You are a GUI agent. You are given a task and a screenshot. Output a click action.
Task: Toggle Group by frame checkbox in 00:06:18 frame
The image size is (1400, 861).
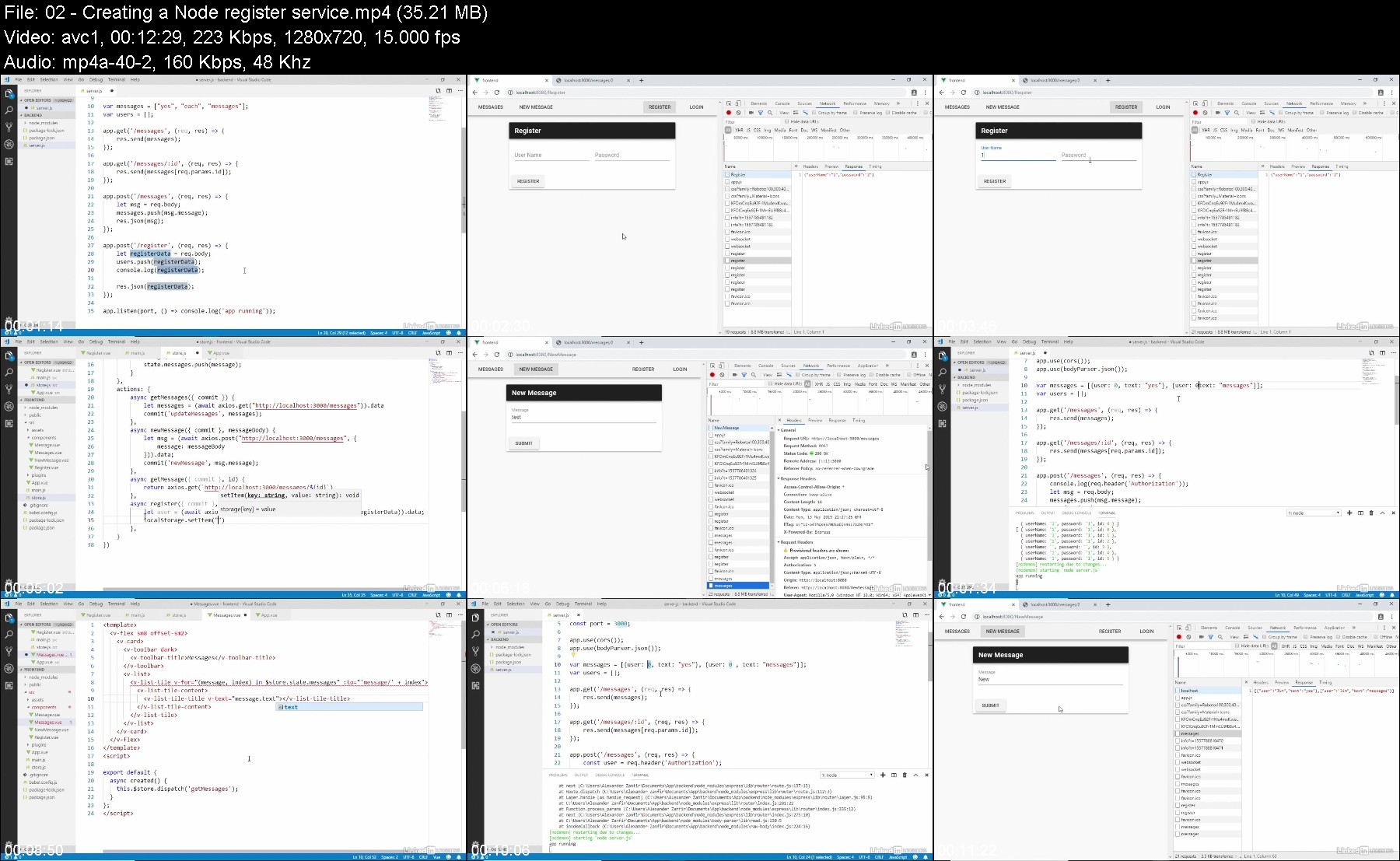click(797, 375)
